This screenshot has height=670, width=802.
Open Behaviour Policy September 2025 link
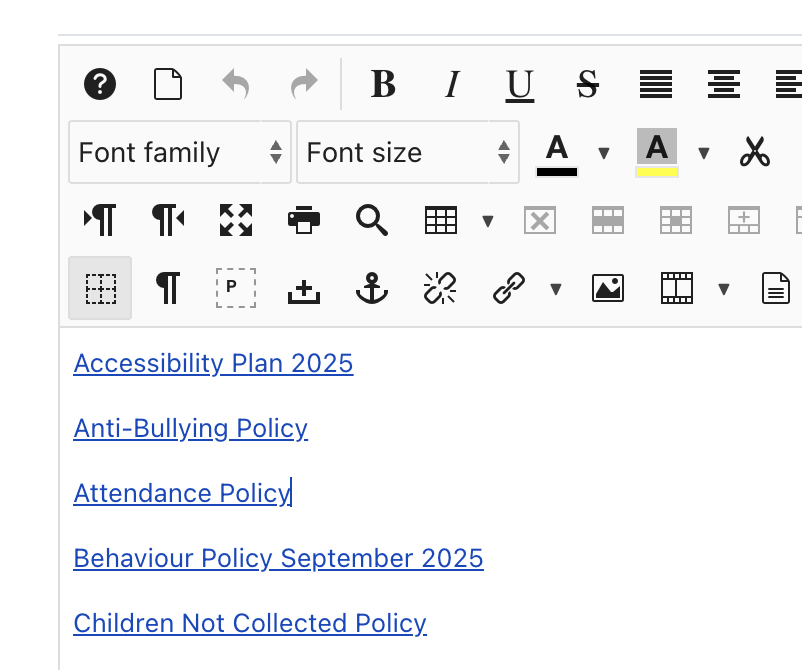click(x=278, y=558)
